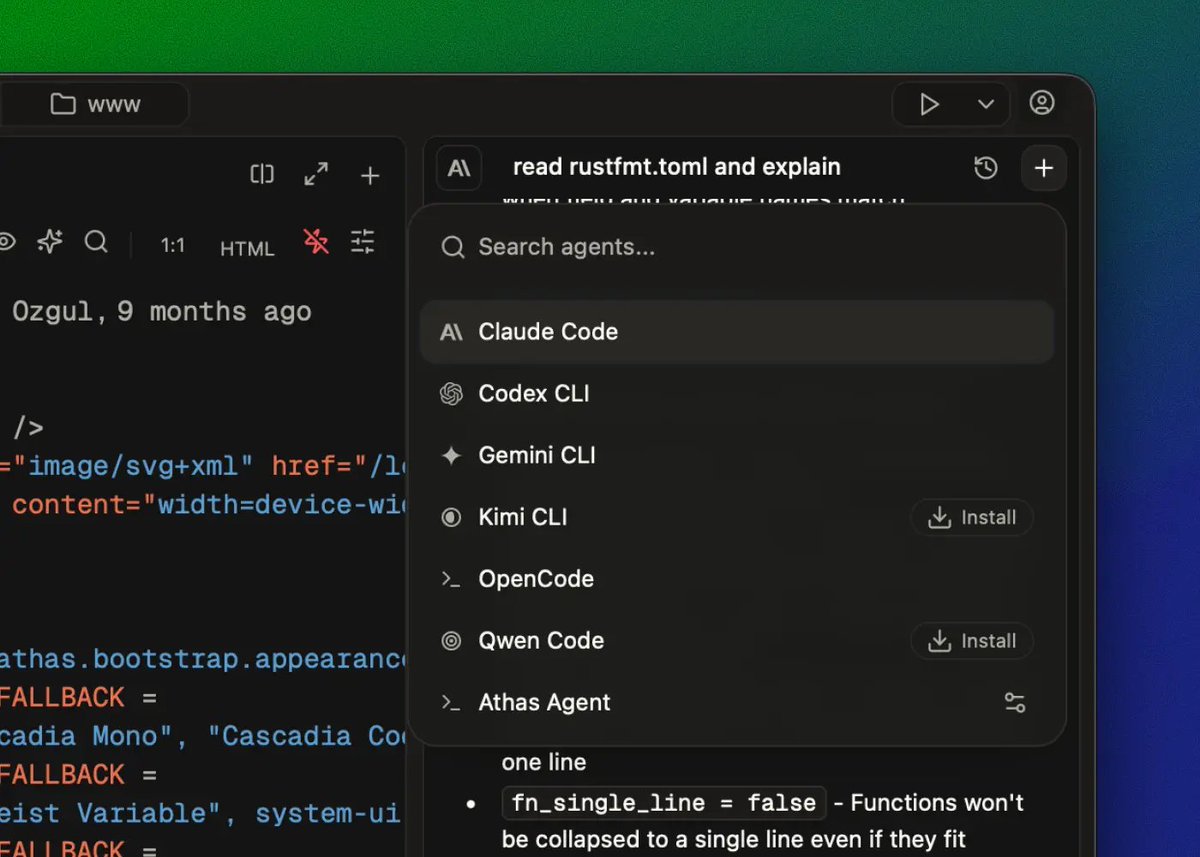Toggle the eye preview icon
The height and width of the screenshot is (857, 1200).
pos(6,242)
